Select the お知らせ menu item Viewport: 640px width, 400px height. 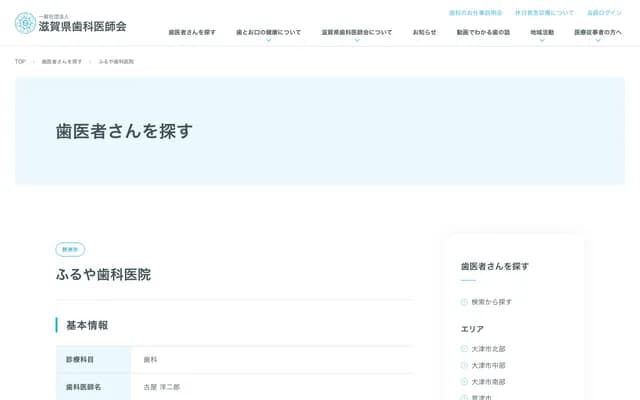pos(424,32)
